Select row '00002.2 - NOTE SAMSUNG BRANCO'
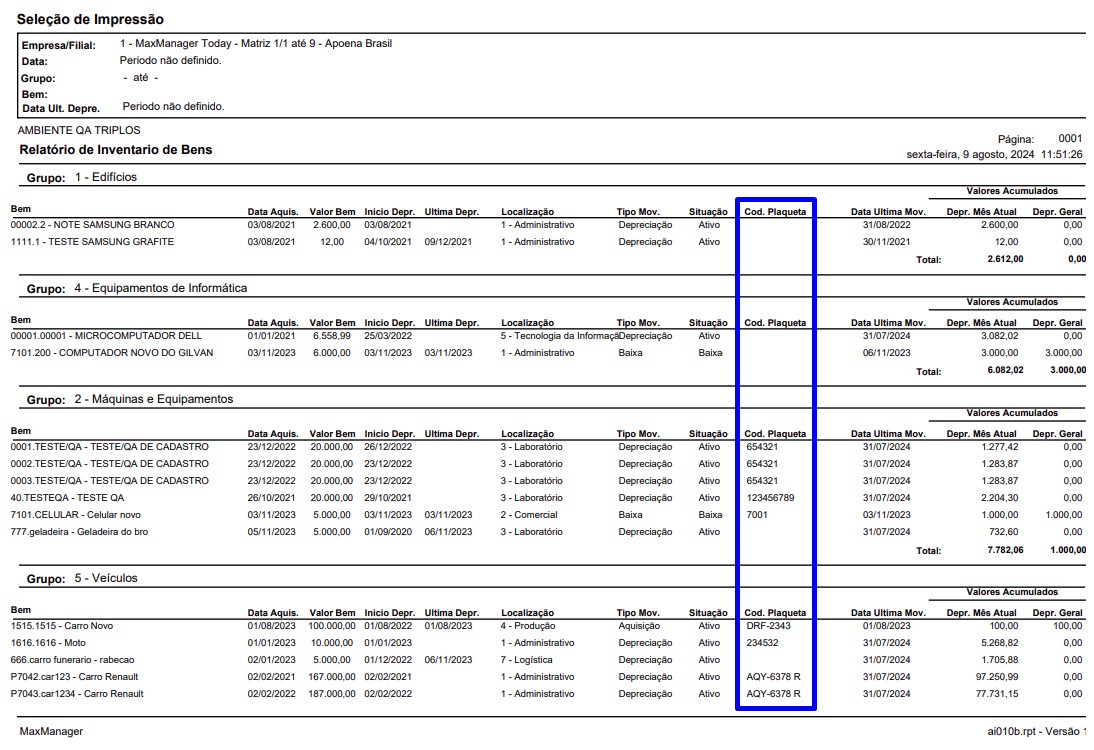The image size is (1094, 750). click(546, 225)
